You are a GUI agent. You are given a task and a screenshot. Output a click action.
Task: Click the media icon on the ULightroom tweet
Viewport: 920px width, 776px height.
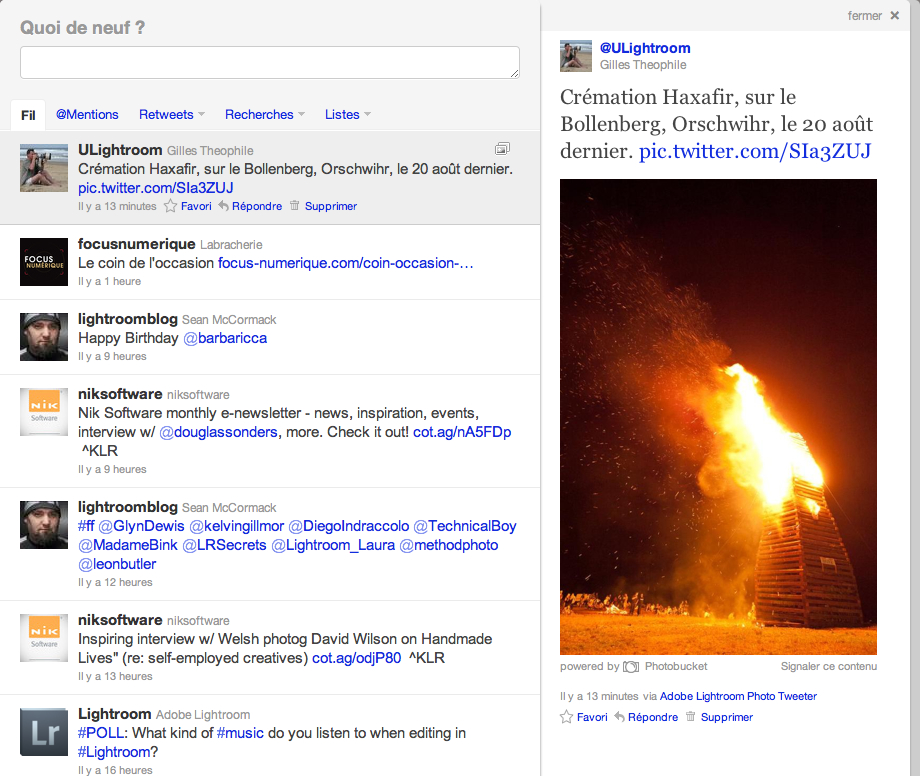(x=502, y=148)
